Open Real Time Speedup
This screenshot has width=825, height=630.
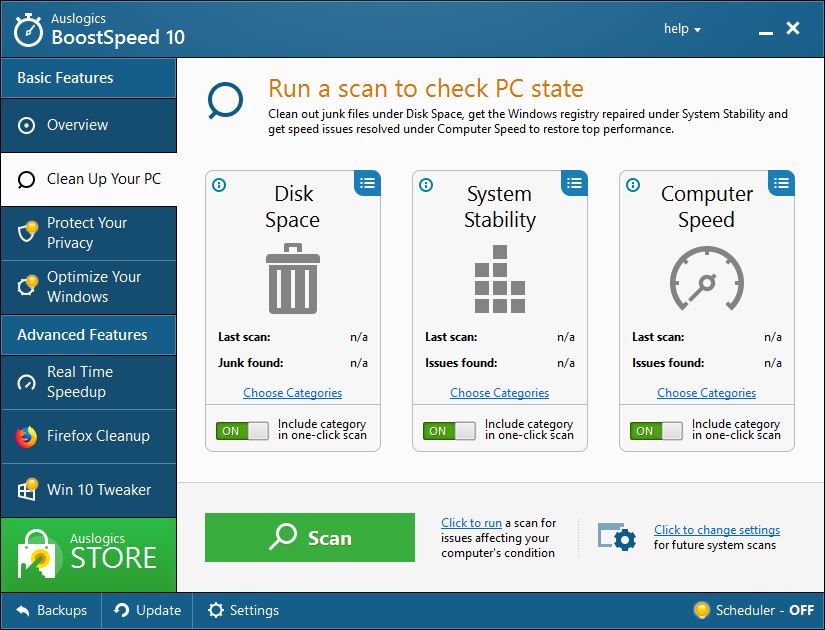[88, 382]
